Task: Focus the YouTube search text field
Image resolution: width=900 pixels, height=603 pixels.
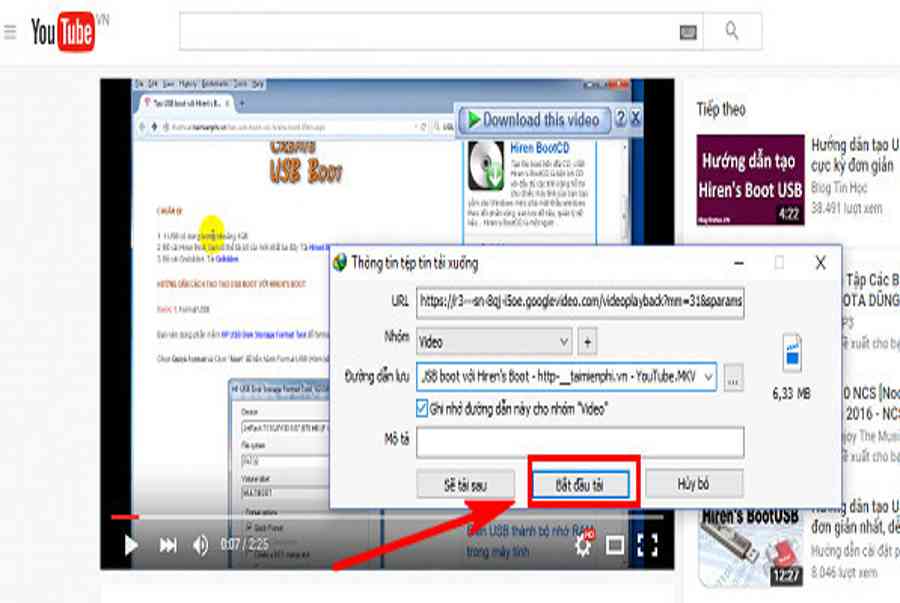Action: [x=428, y=32]
